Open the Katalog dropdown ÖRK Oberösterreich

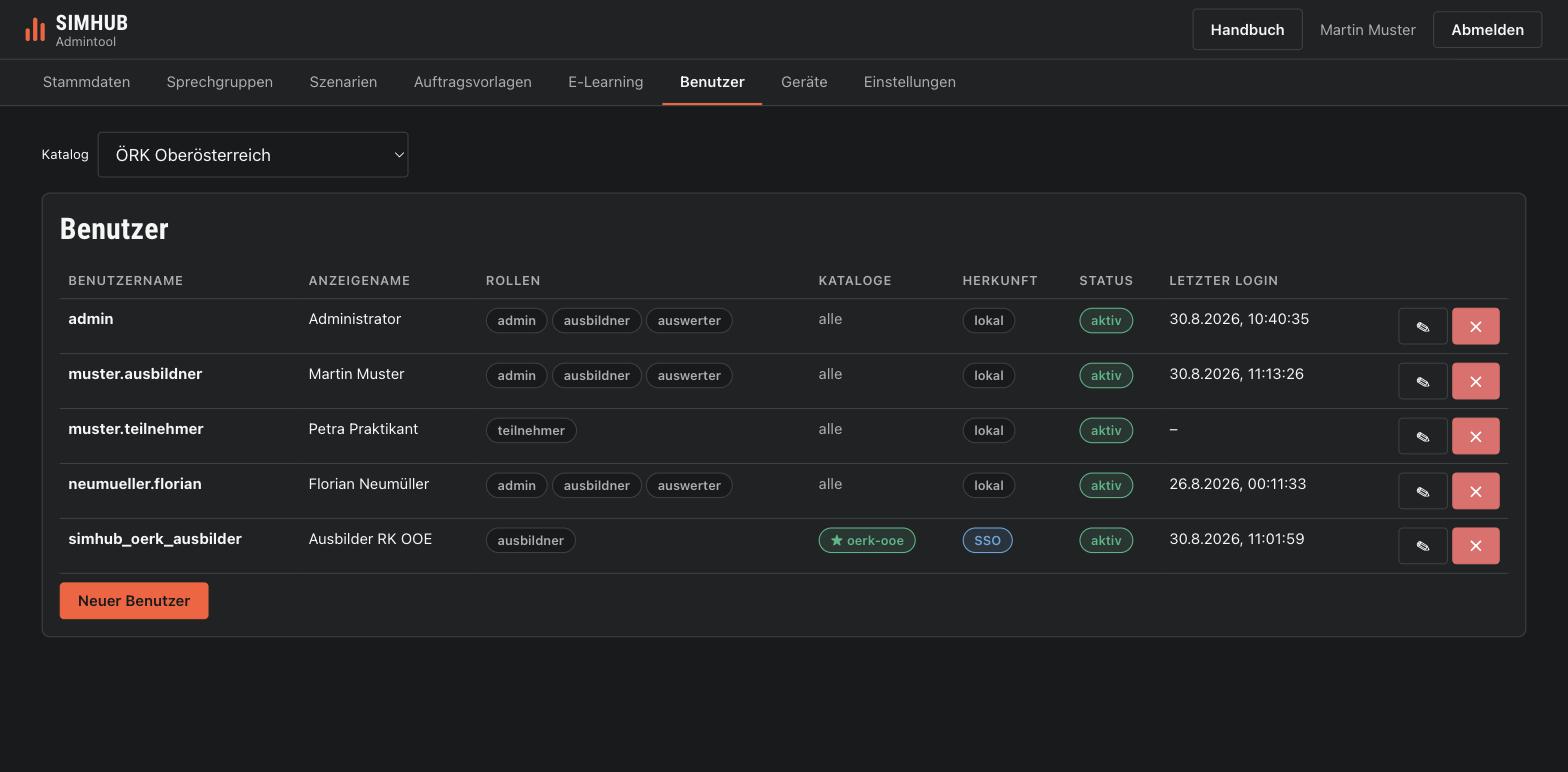[253, 155]
